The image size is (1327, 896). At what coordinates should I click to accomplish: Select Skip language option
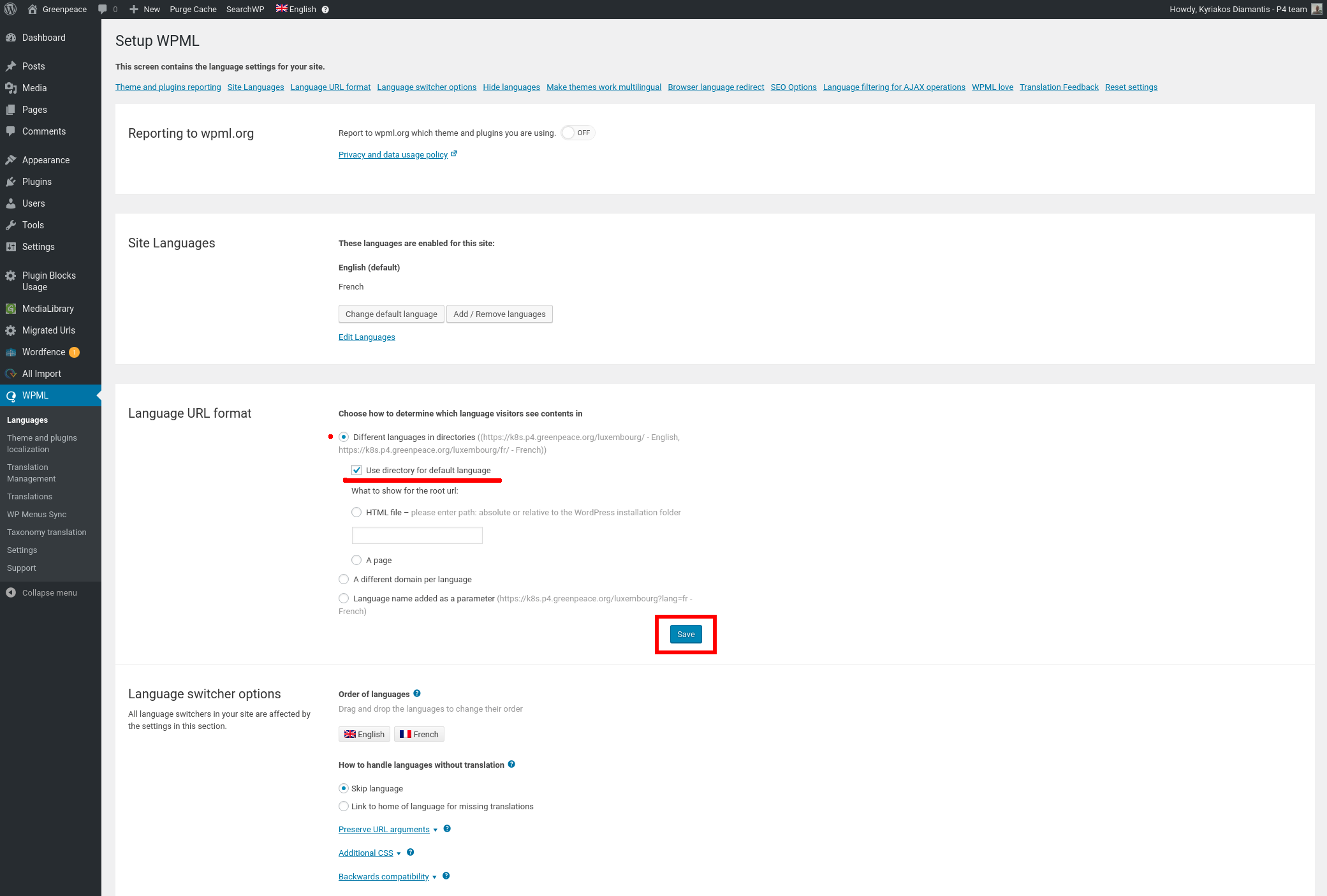[x=344, y=788]
